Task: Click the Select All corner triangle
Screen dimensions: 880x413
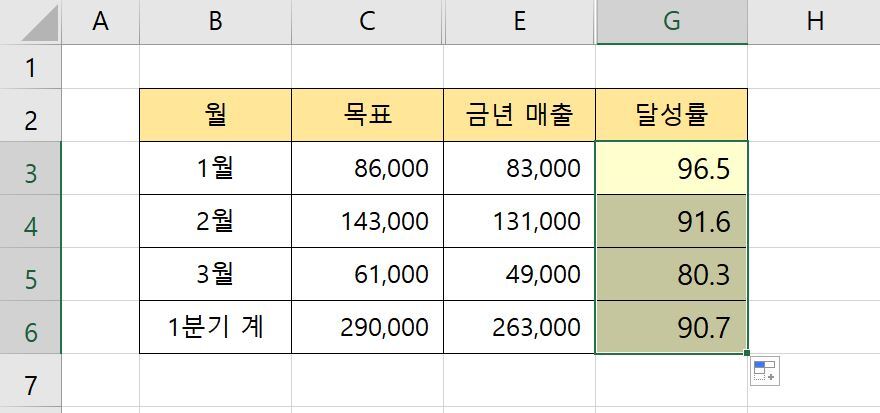Action: [39, 23]
